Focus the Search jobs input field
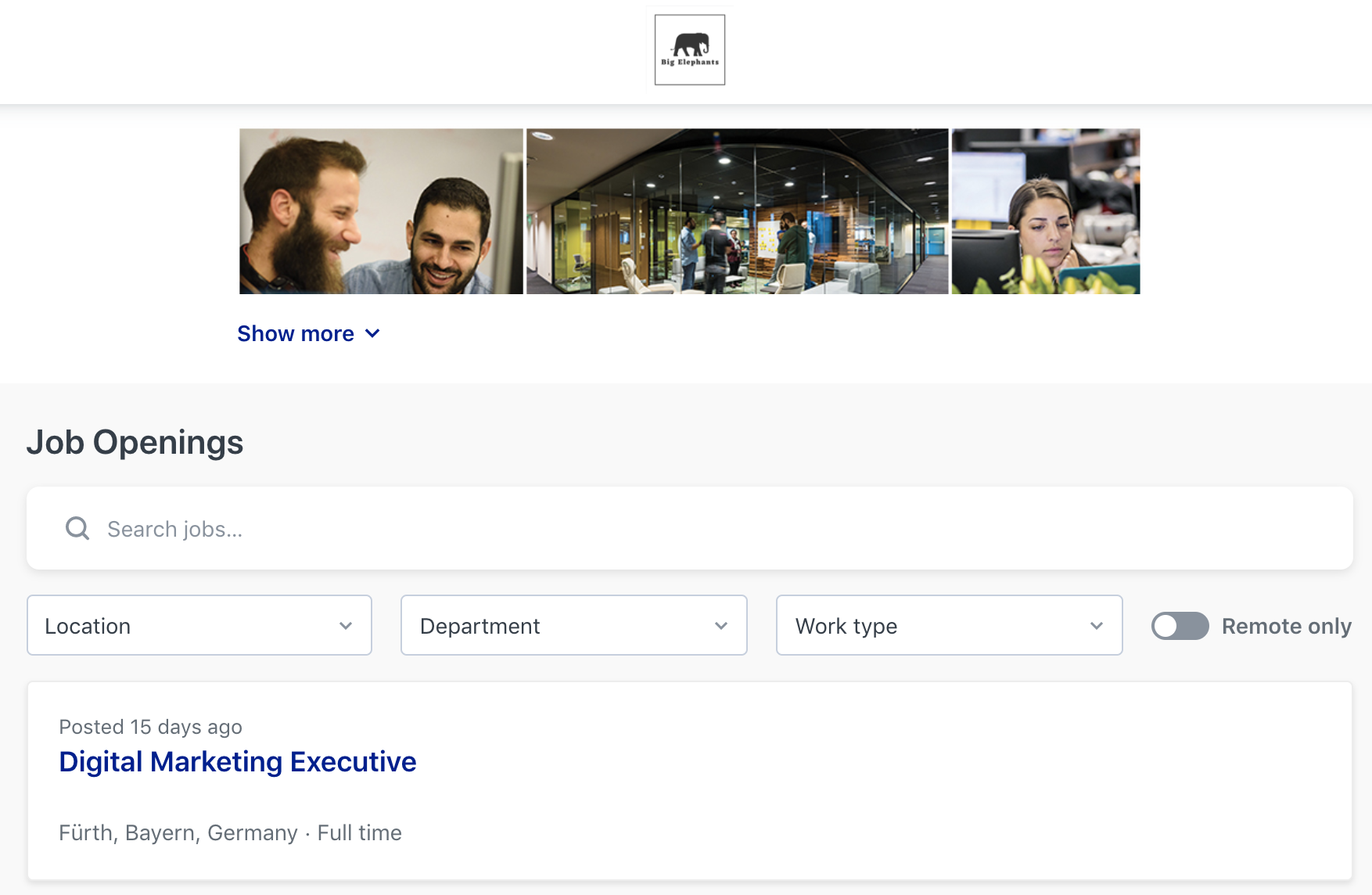1372x895 pixels. tap(690, 529)
